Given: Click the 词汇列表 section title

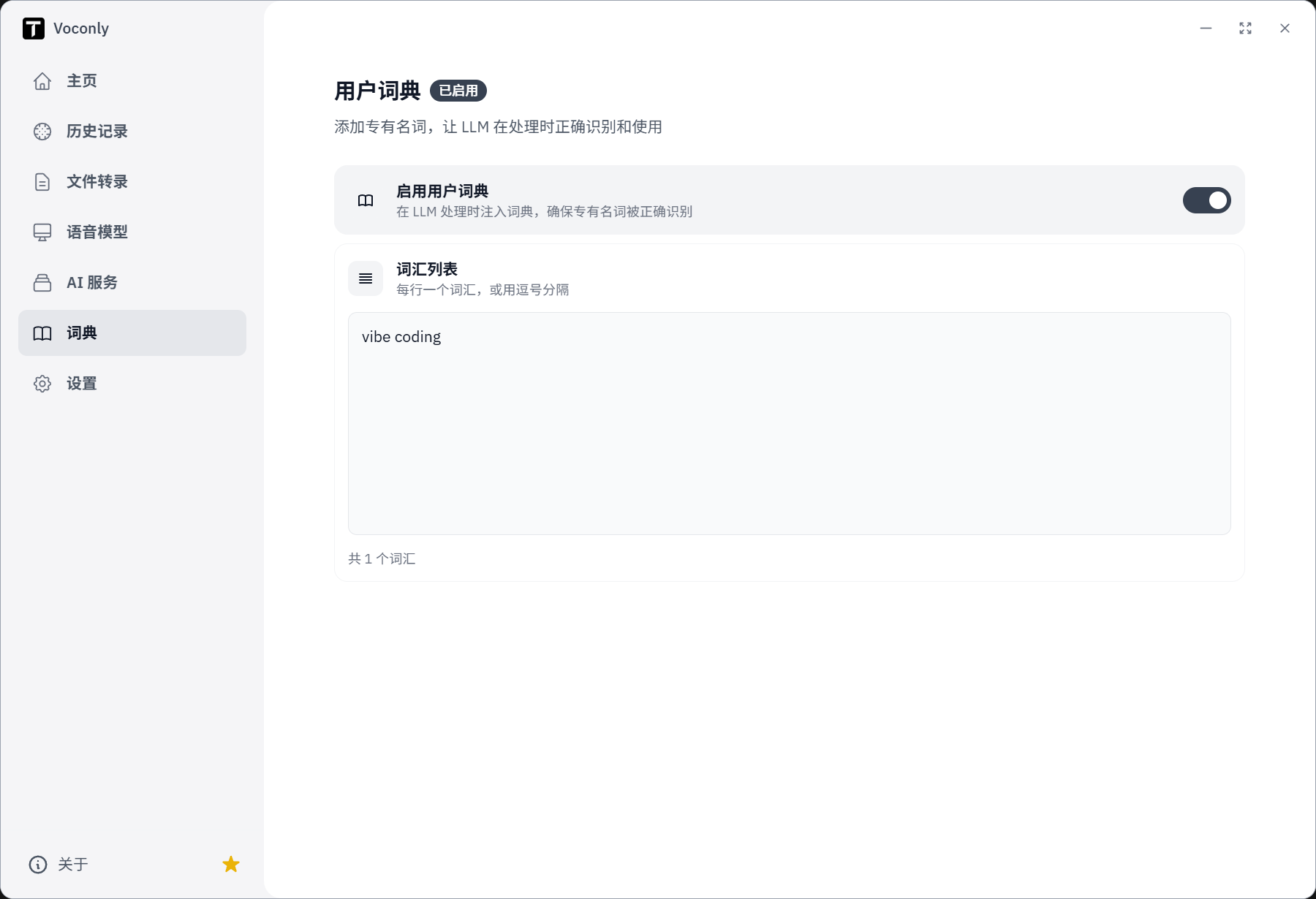Looking at the screenshot, I should [x=427, y=270].
